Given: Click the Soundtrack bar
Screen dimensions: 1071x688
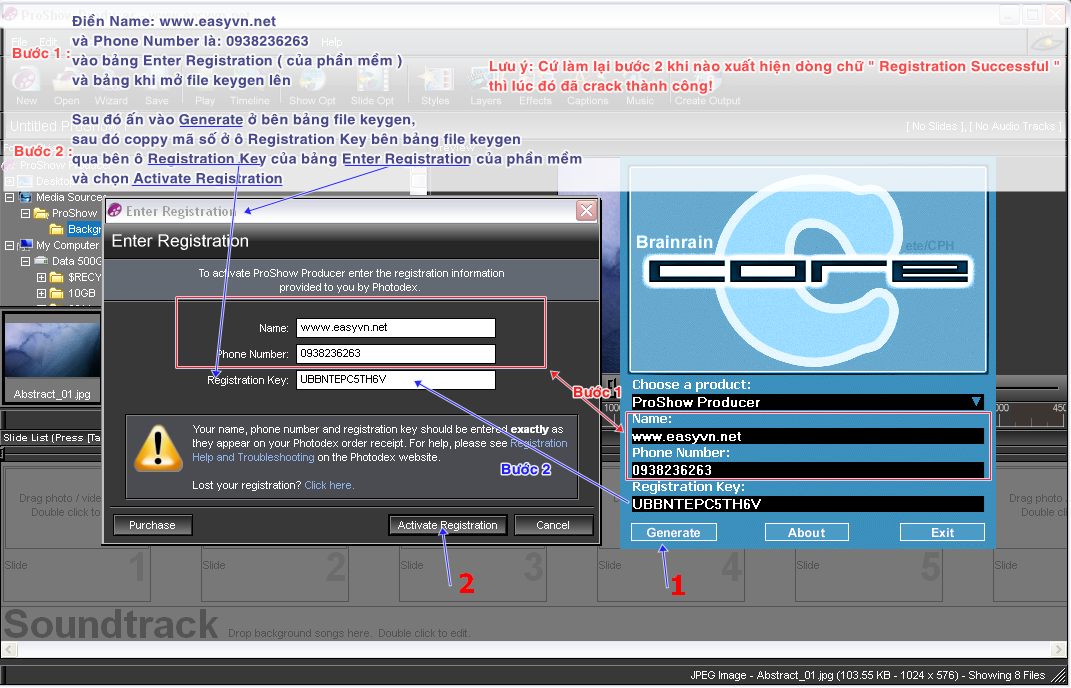Looking at the screenshot, I should coord(533,624).
